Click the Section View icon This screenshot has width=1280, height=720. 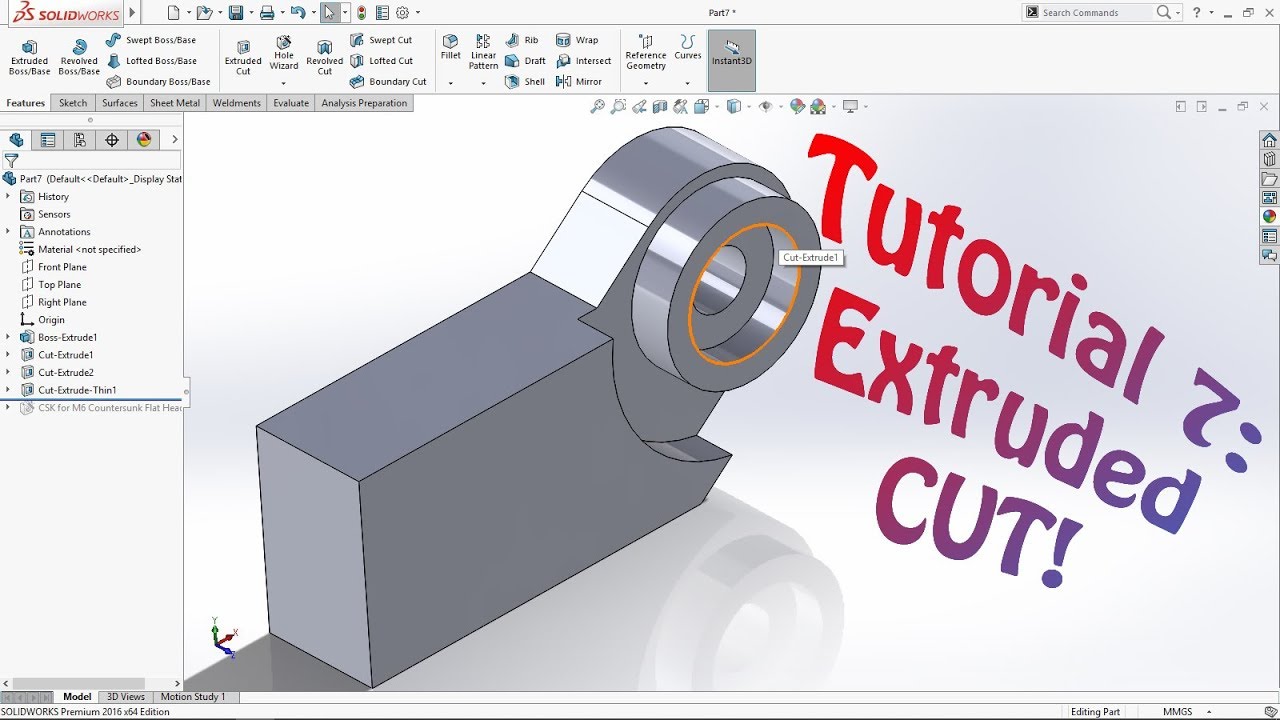(x=660, y=106)
